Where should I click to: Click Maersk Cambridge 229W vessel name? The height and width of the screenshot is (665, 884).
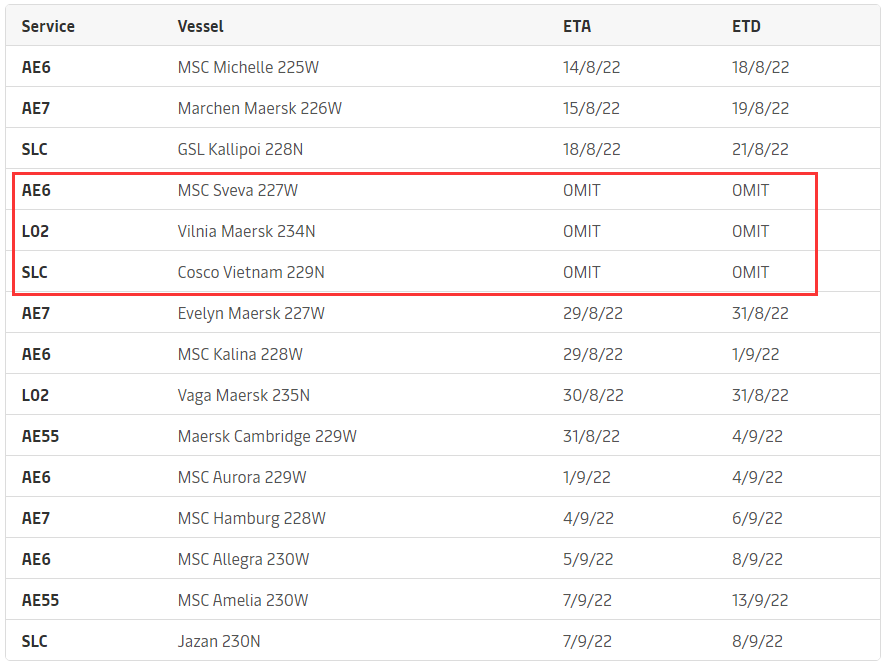pos(267,437)
